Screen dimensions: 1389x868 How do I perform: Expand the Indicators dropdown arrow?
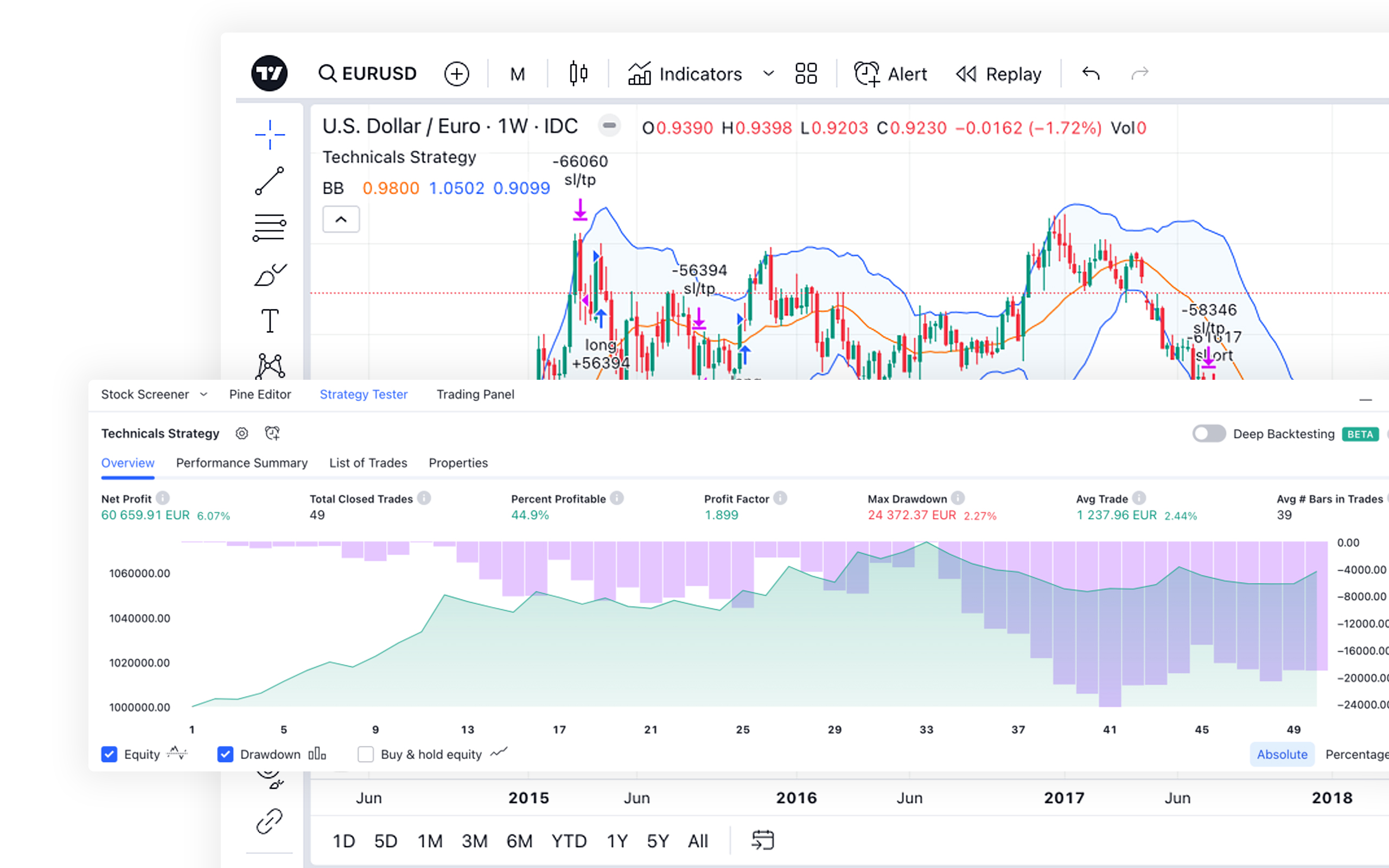[x=768, y=73]
